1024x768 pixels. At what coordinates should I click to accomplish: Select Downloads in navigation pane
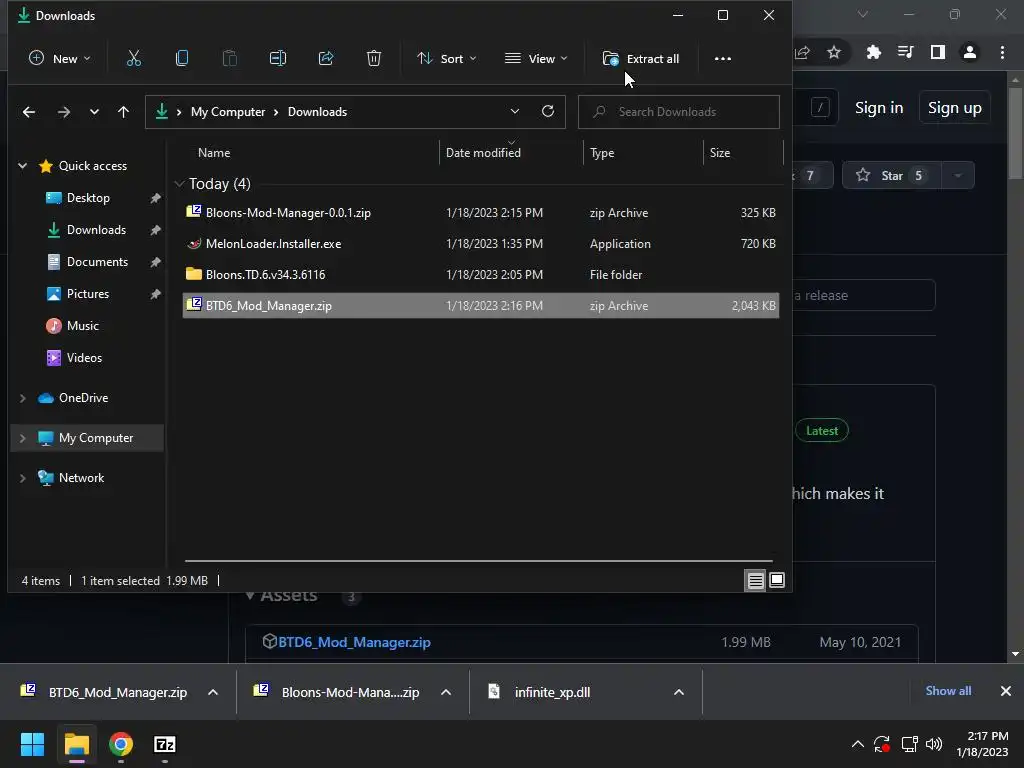click(96, 230)
